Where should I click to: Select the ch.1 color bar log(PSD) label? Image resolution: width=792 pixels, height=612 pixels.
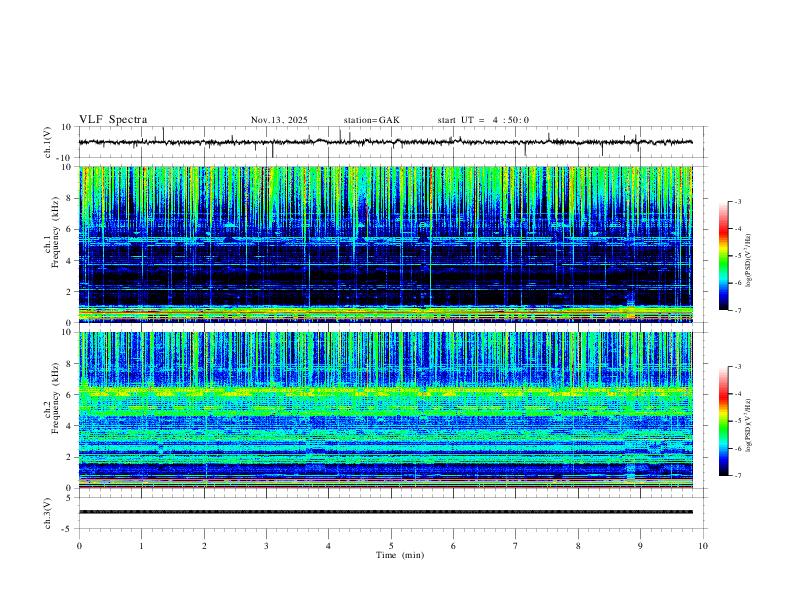749,260
